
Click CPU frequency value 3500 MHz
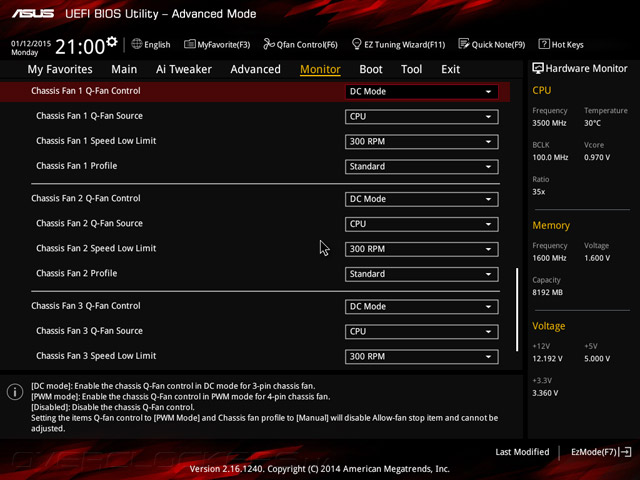[549, 123]
